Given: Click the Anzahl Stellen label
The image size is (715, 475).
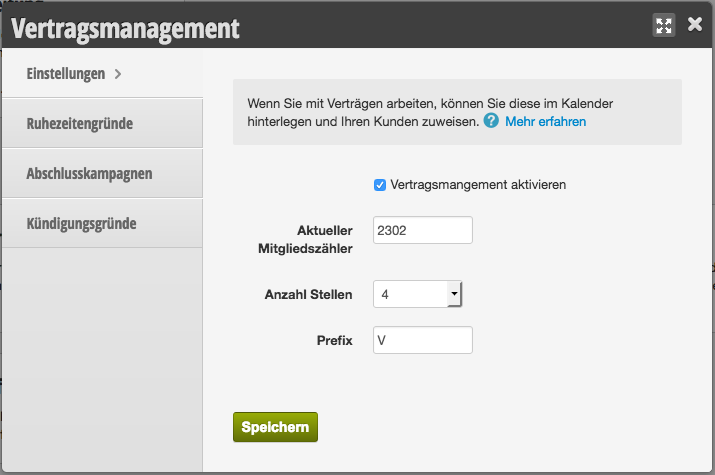Looking at the screenshot, I should (x=309, y=294).
